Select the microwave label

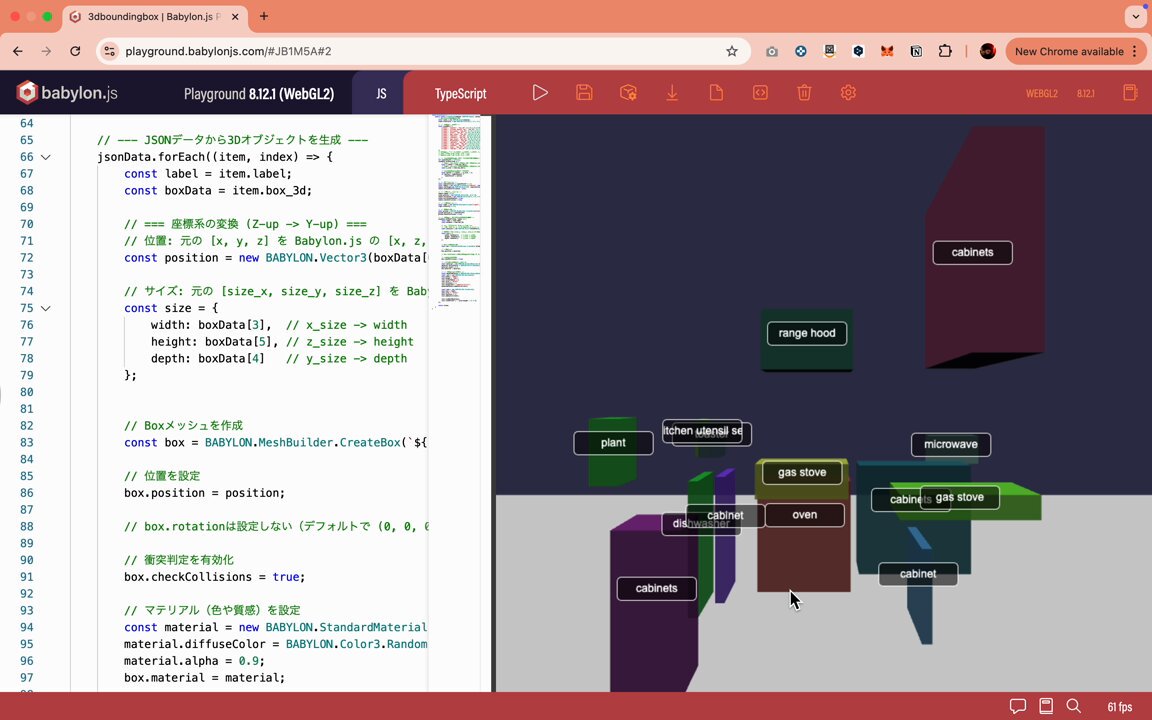(x=951, y=444)
